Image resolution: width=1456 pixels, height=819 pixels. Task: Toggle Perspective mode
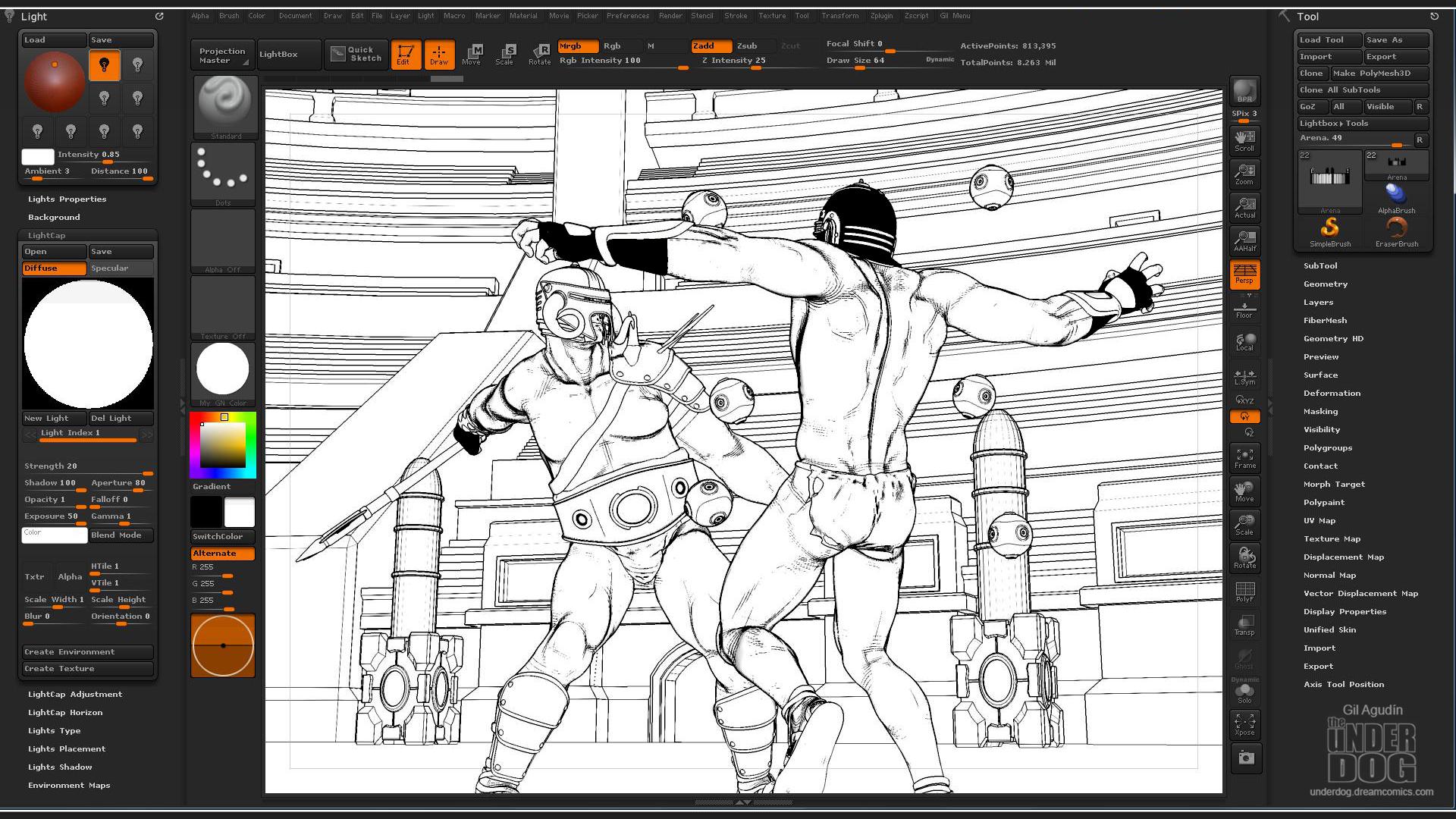click(x=1244, y=274)
